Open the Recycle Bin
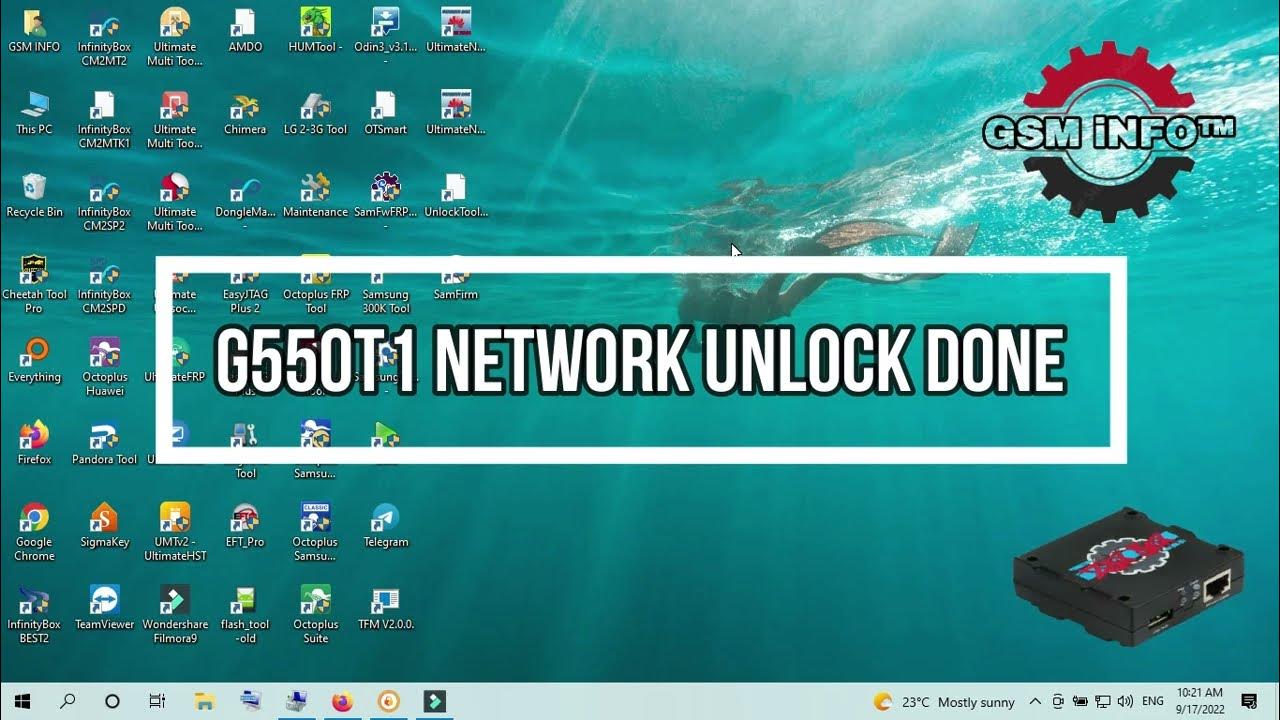The image size is (1280, 720). (x=34, y=195)
